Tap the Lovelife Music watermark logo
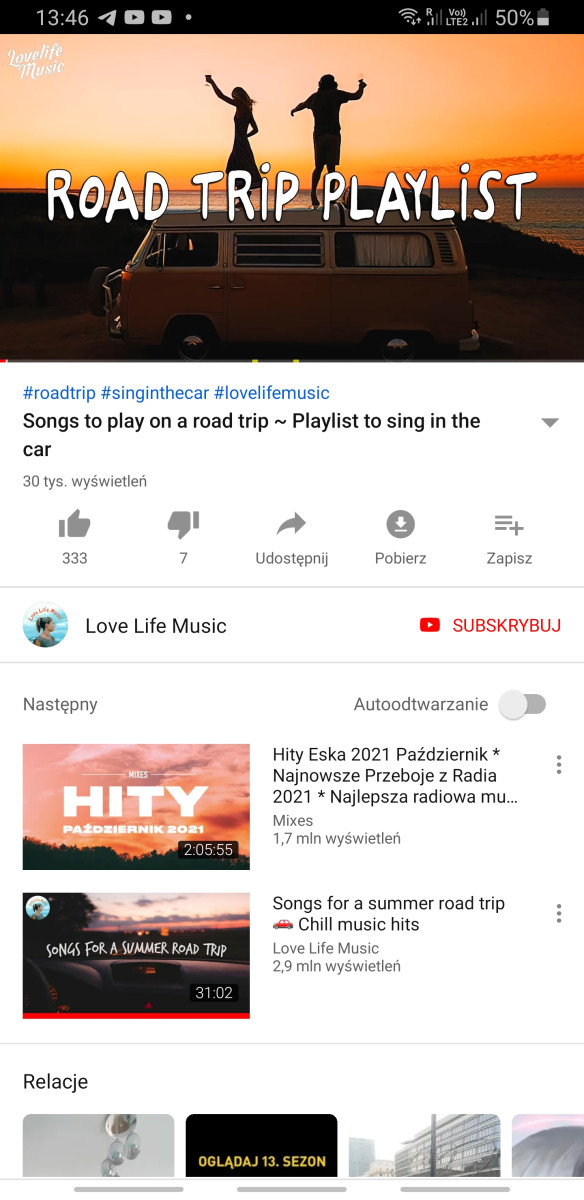 pyautogui.click(x=35, y=61)
